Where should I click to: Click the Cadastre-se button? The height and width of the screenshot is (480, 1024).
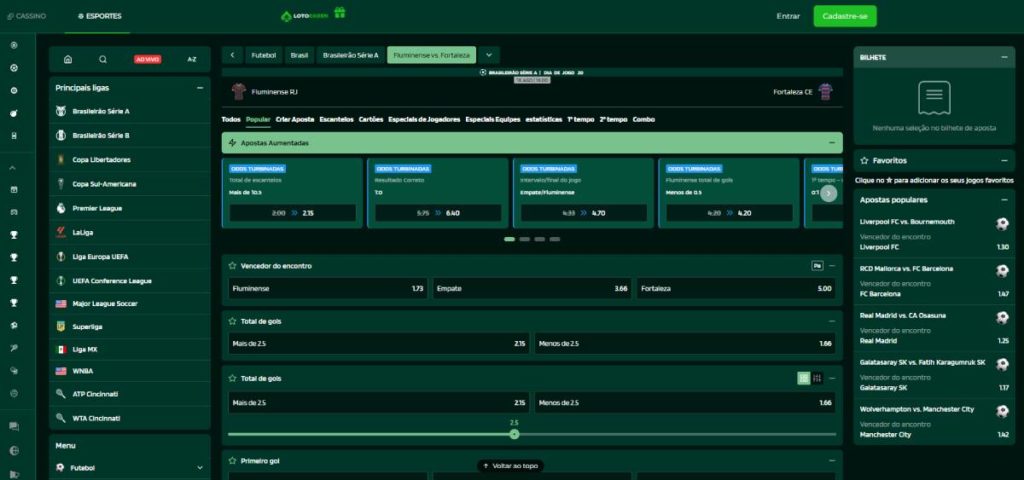coord(844,16)
